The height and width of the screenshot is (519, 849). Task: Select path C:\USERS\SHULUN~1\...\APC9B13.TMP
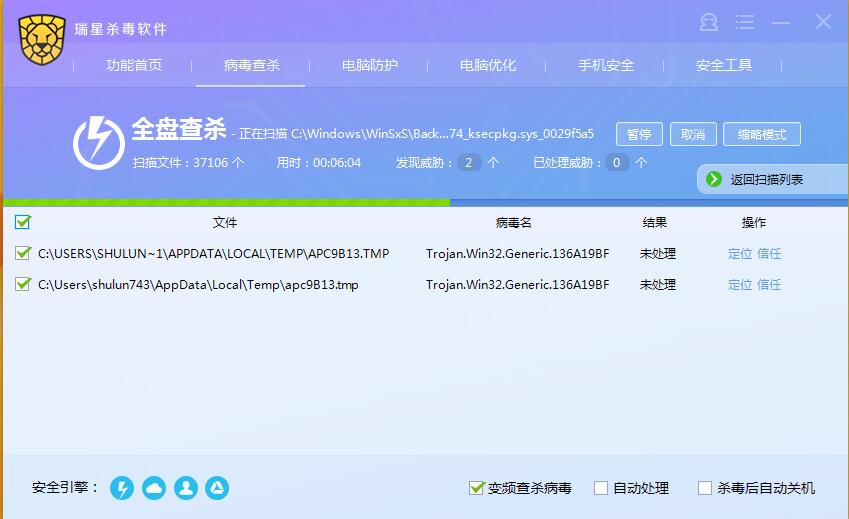pos(213,253)
